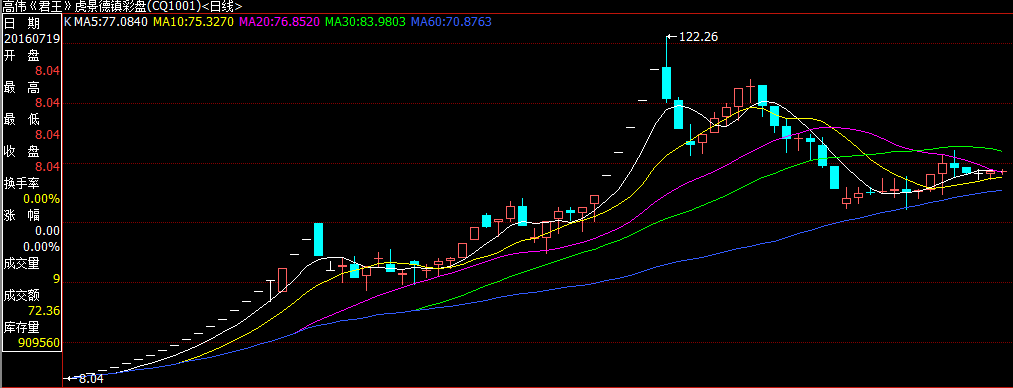Click the 8.04 value under 收盘
The width and height of the screenshot is (1013, 388).
click(48, 167)
